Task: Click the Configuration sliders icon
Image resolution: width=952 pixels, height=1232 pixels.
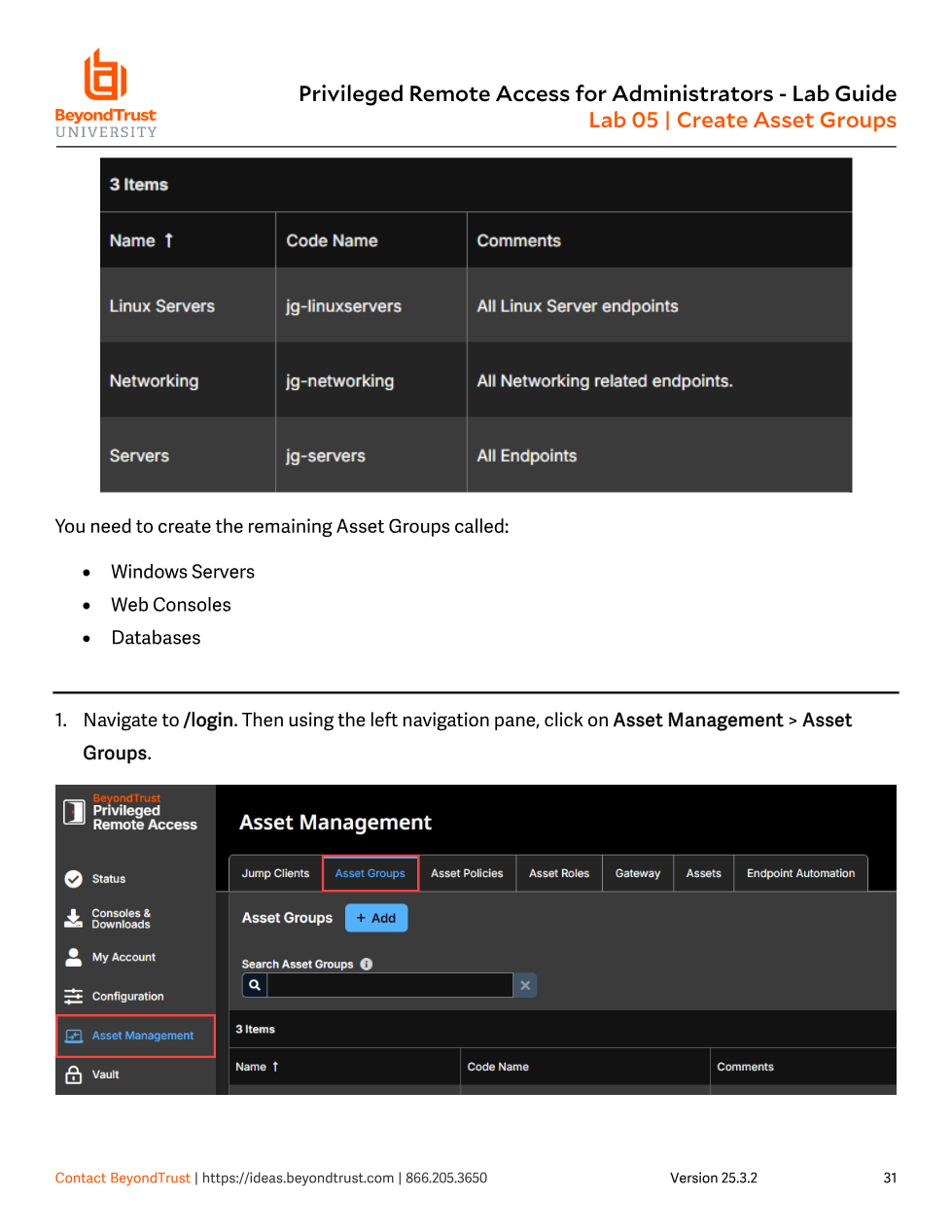Action: coord(73,997)
